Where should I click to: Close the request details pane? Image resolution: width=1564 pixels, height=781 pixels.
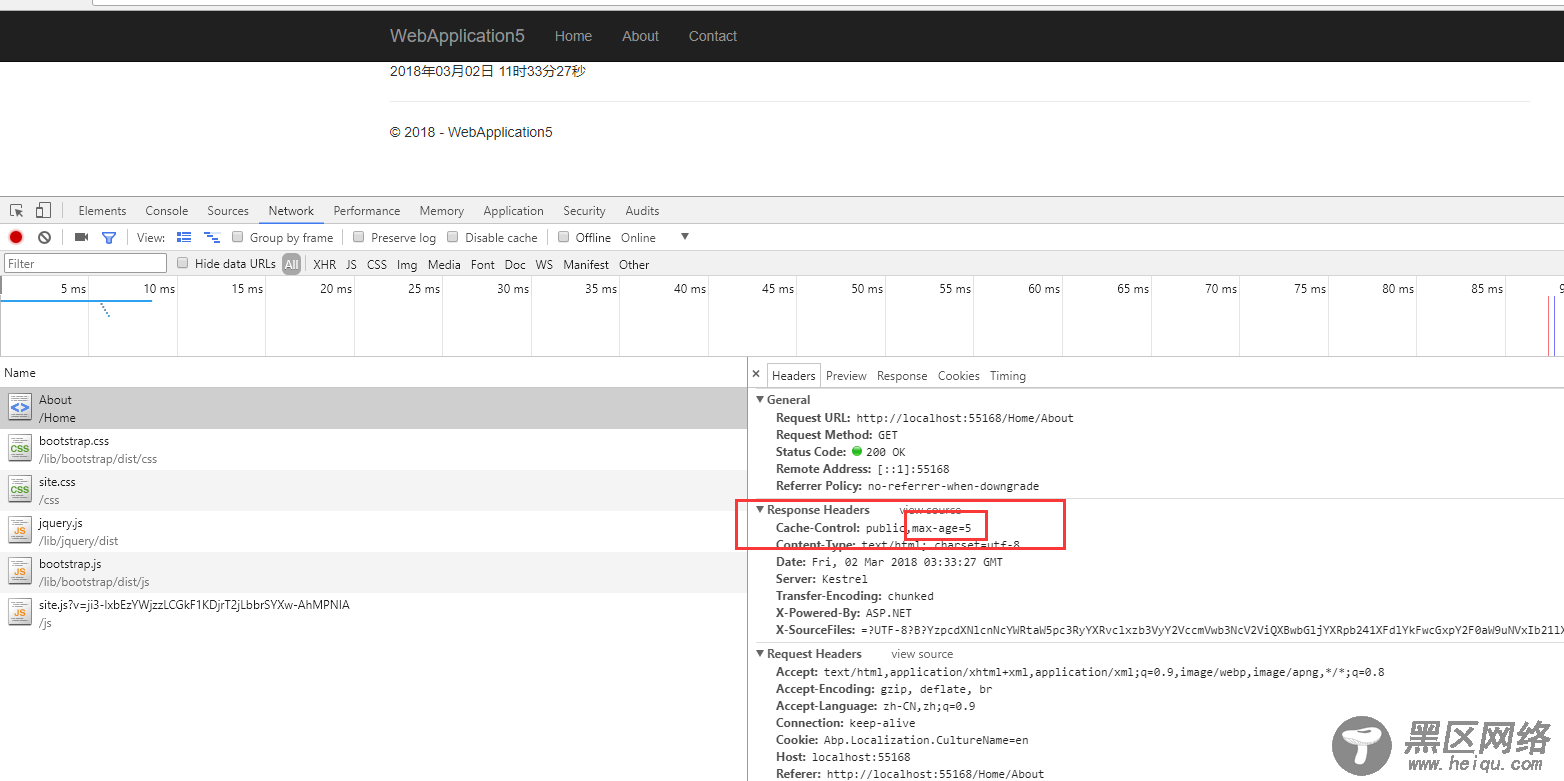(x=756, y=374)
